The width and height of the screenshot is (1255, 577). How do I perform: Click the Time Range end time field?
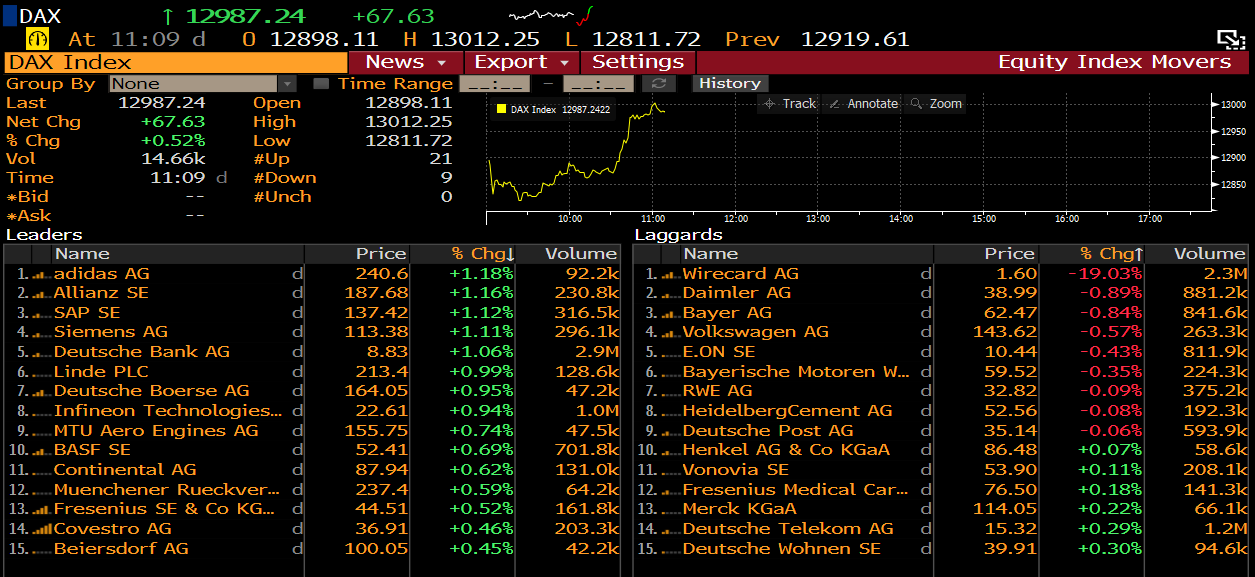tap(598, 84)
